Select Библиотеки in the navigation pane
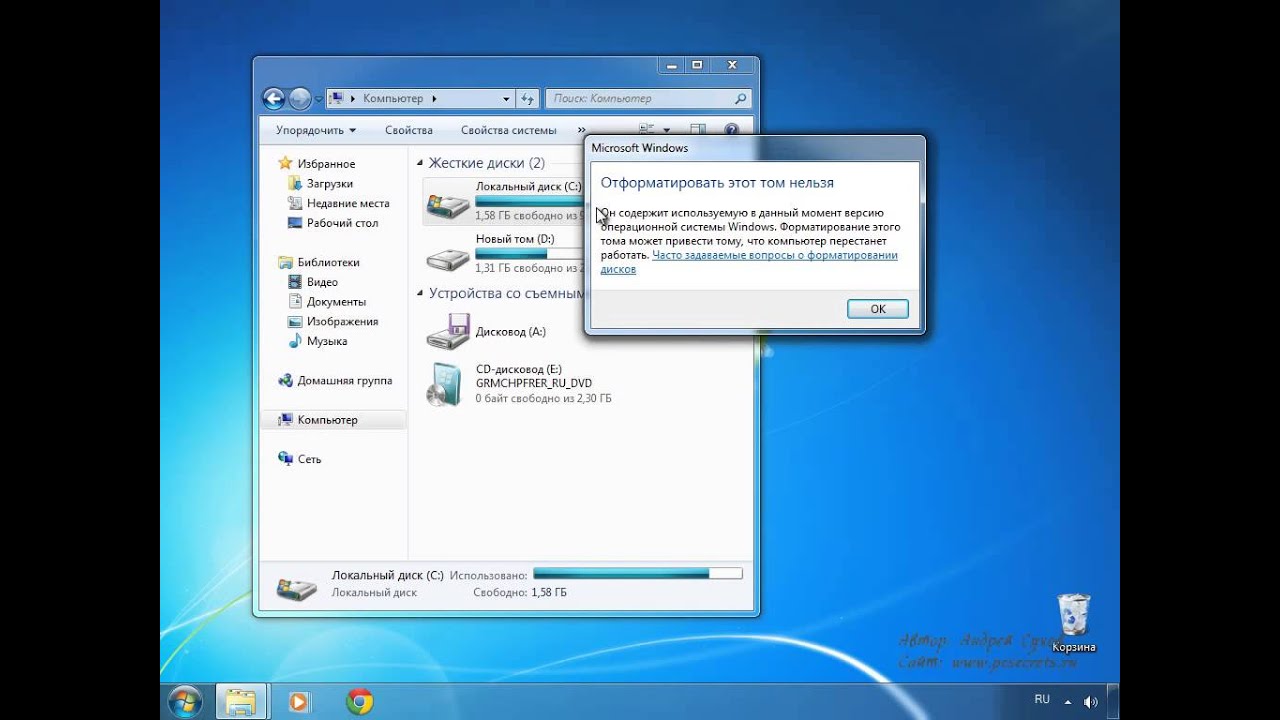The height and width of the screenshot is (720, 1280). point(328,262)
